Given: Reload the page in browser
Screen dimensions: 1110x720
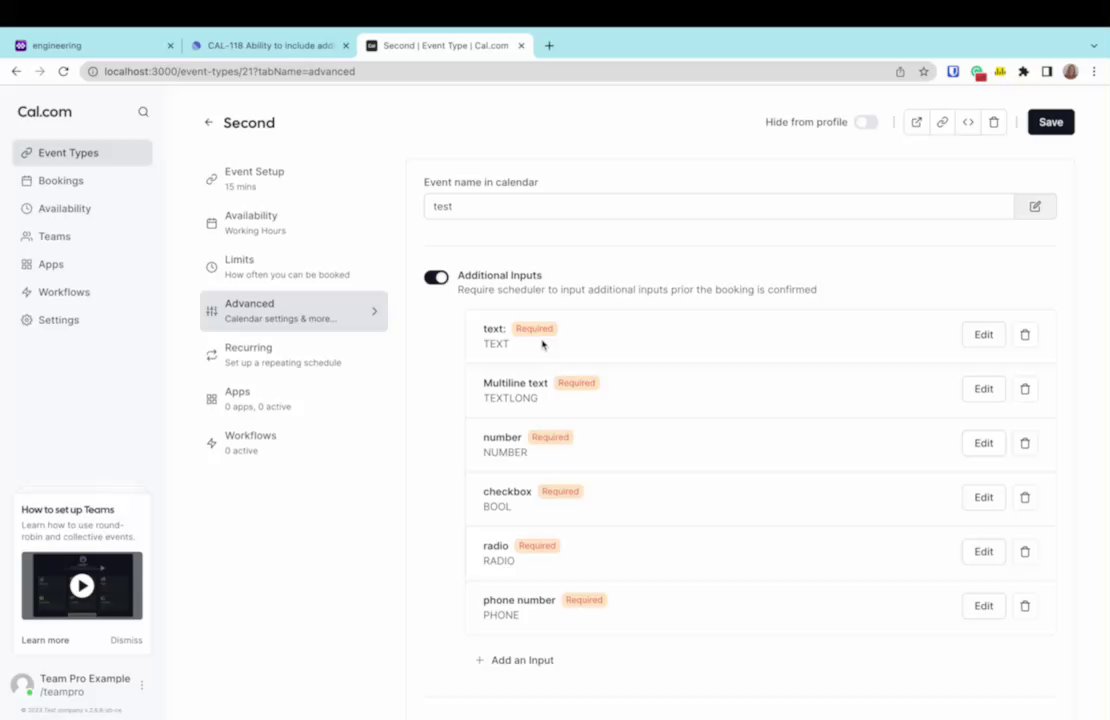Looking at the screenshot, I should [x=63, y=72].
